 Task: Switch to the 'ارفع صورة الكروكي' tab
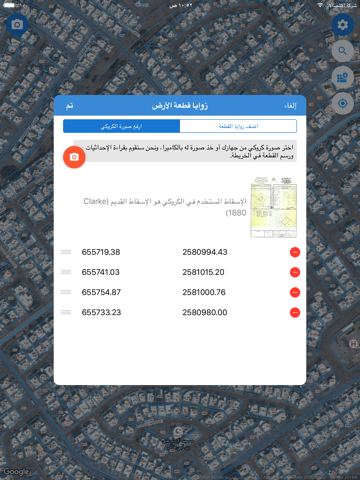pos(121,126)
